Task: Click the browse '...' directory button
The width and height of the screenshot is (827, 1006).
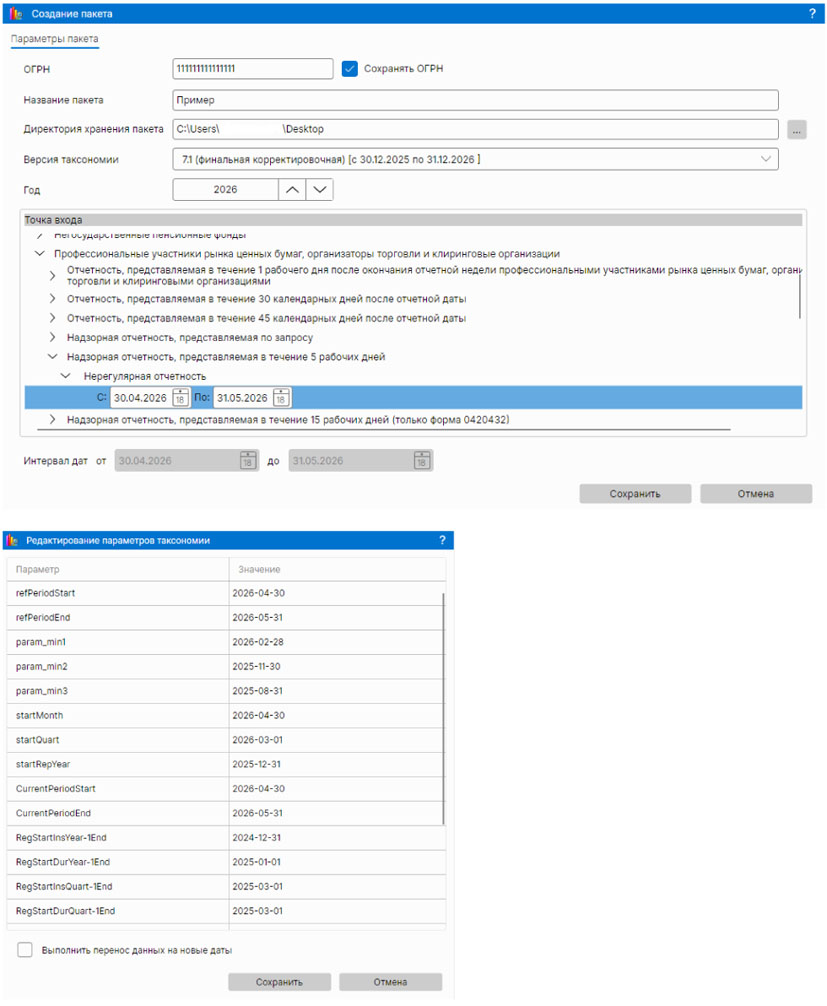Action: 797,129
